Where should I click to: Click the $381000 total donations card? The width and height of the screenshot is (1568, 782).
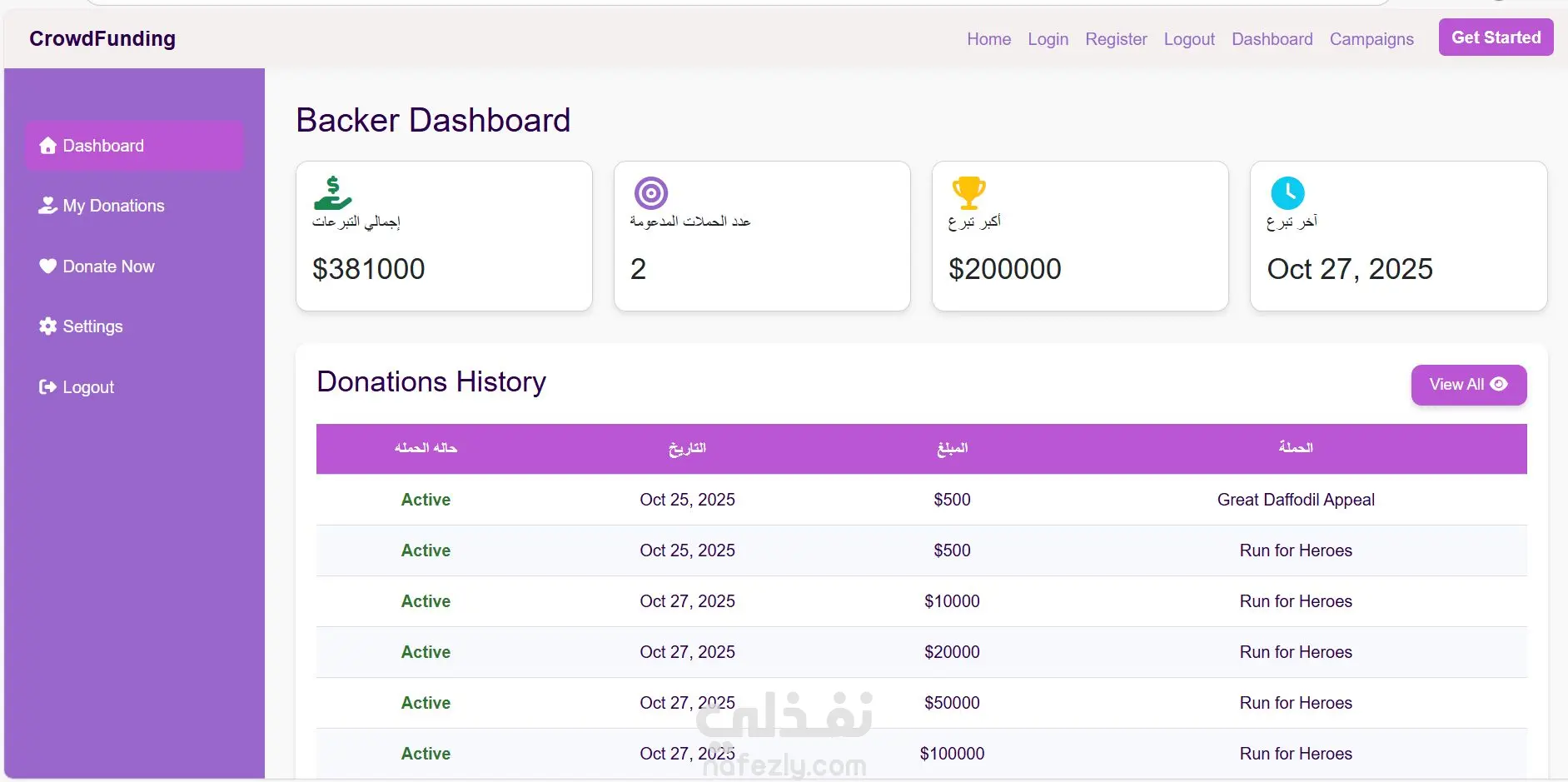pos(444,236)
